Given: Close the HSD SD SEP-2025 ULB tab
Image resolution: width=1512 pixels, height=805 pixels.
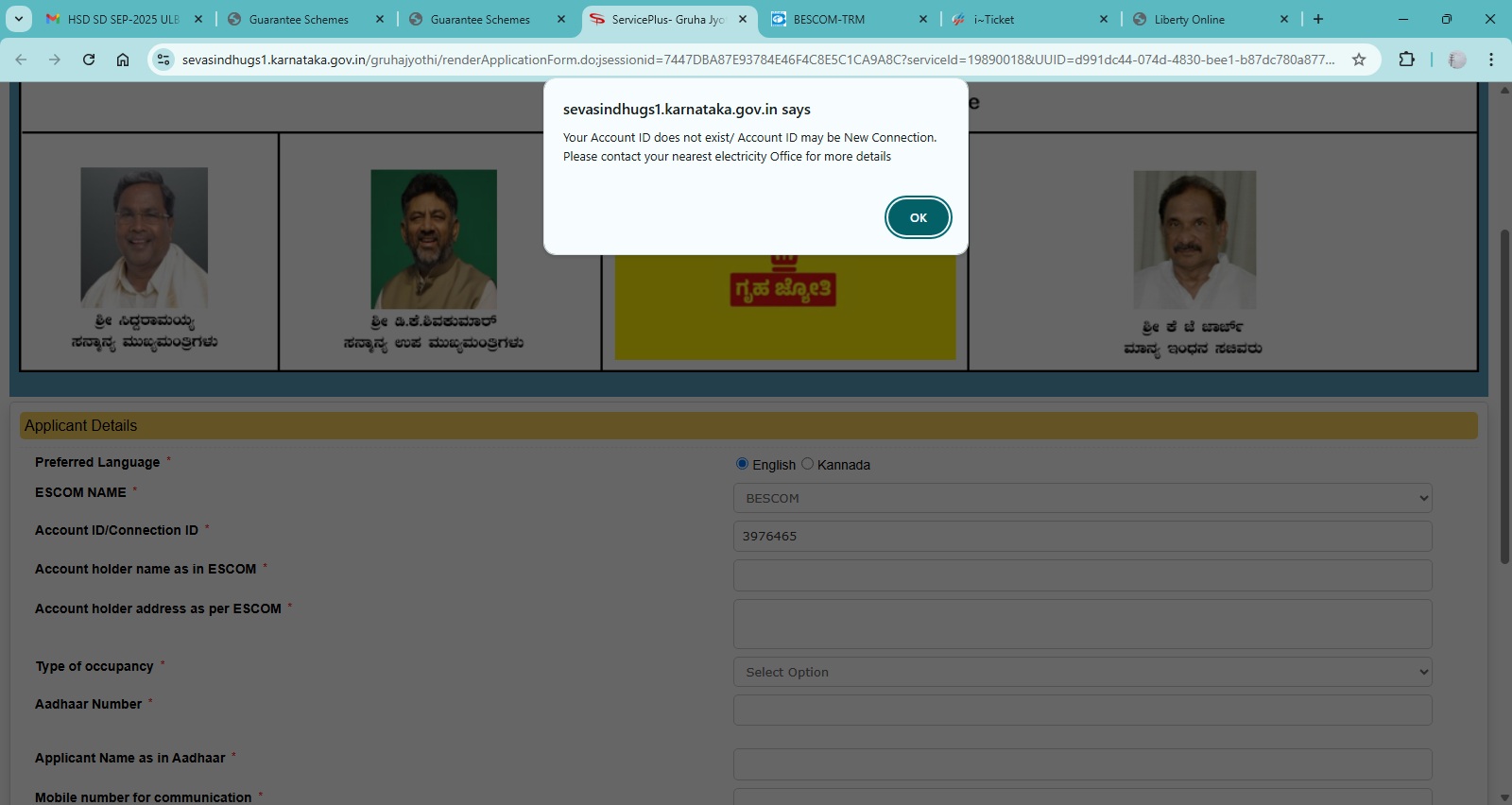Looking at the screenshot, I should tap(198, 19).
